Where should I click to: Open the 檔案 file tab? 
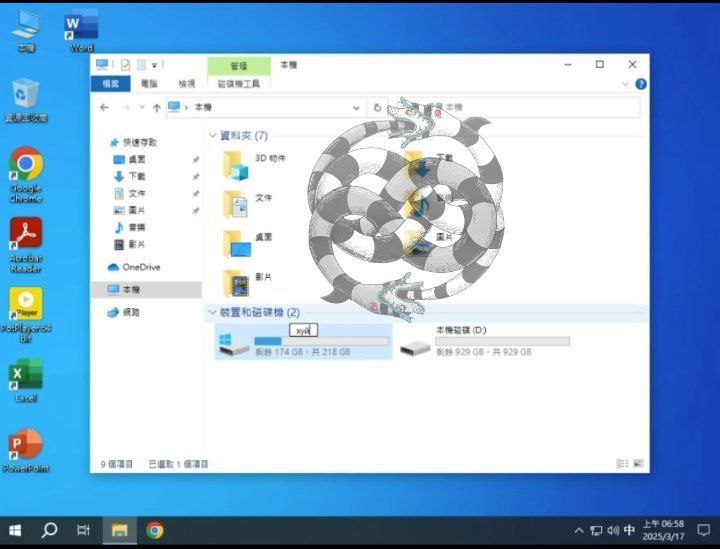coord(111,84)
